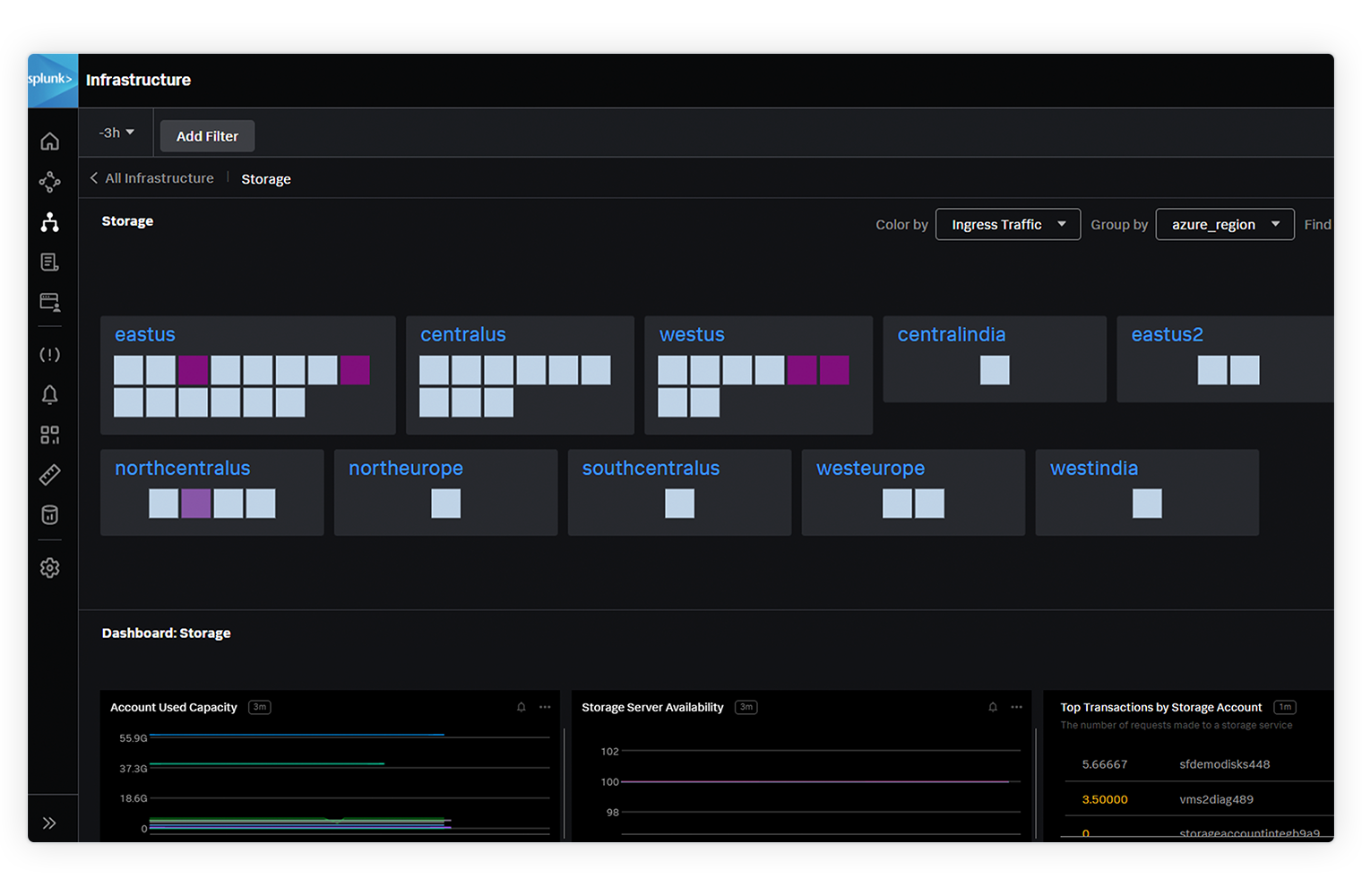Open the Data Management database icon
Image resolution: width=1362 pixels, height=896 pixels.
(x=50, y=514)
